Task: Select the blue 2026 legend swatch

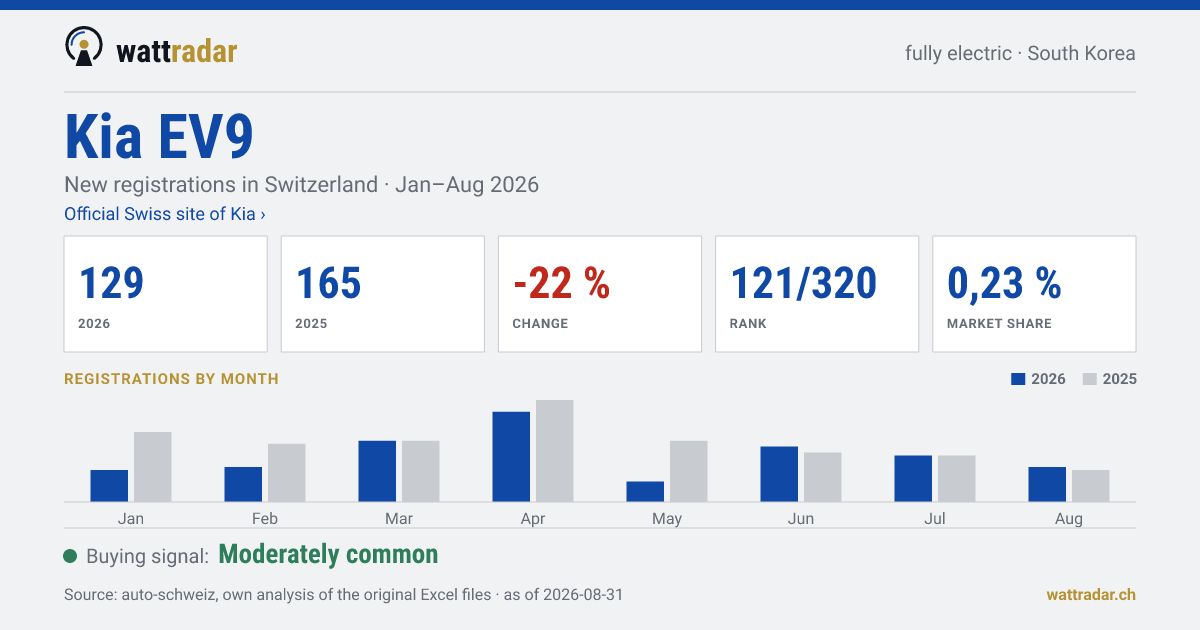Action: click(x=1019, y=379)
